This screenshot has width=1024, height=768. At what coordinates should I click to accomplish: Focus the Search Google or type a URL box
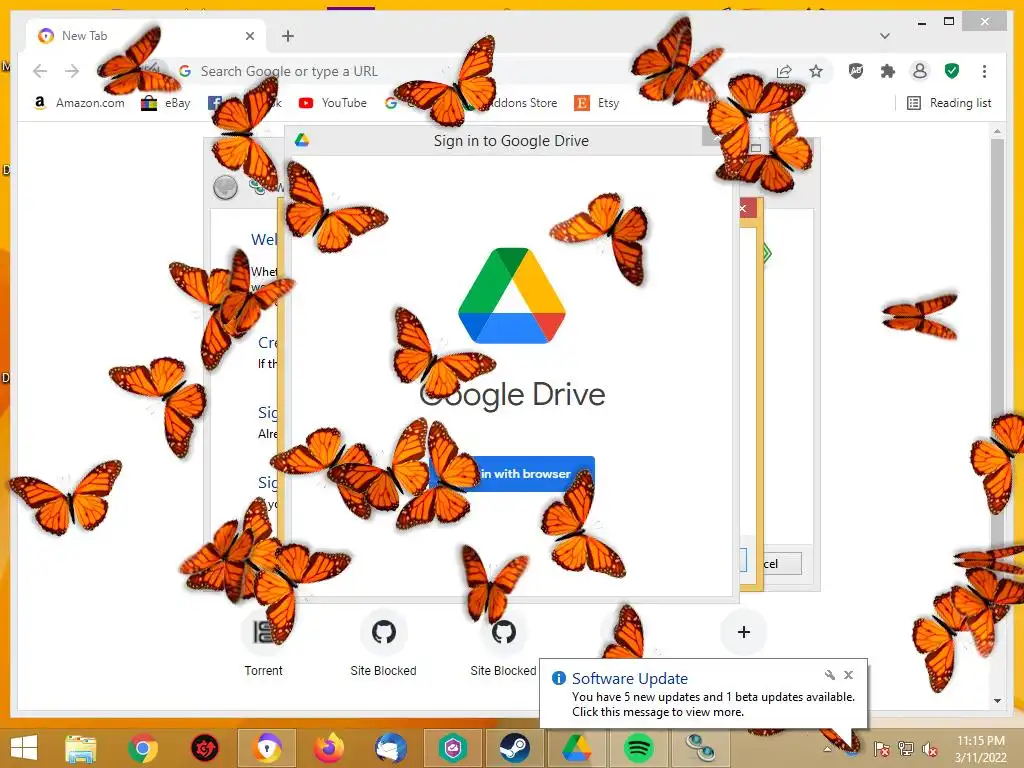pos(470,71)
